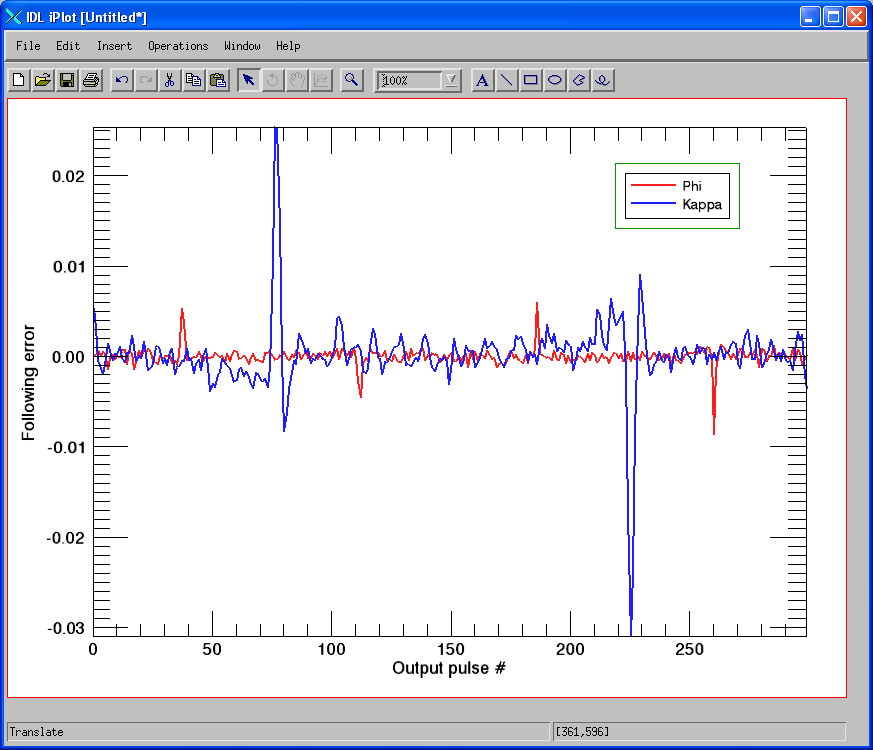Cut selection with the scissors icon
The width and height of the screenshot is (873, 750).
click(x=169, y=80)
